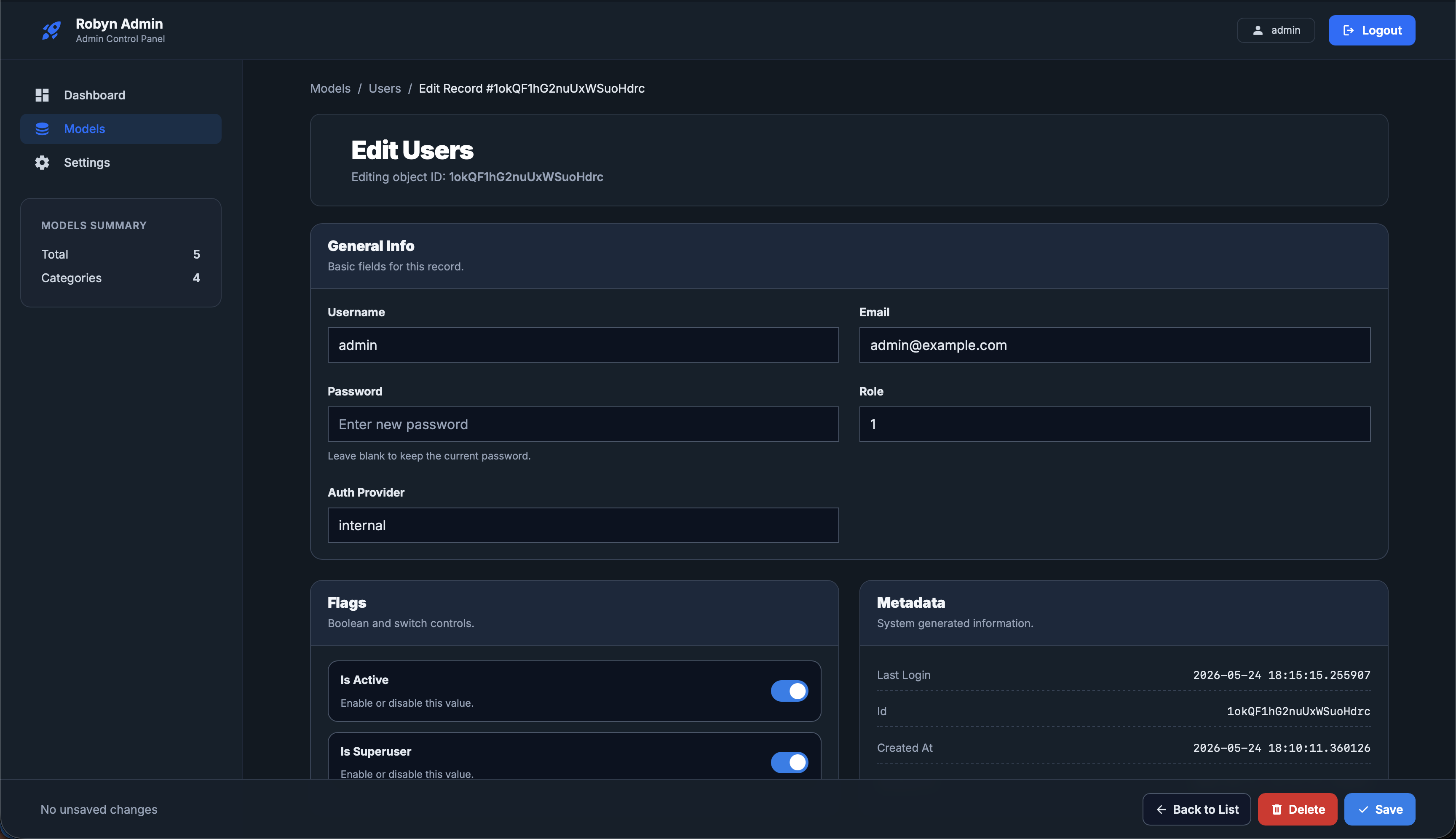Click the 'Leave blank to keep the current password' hint

point(429,456)
